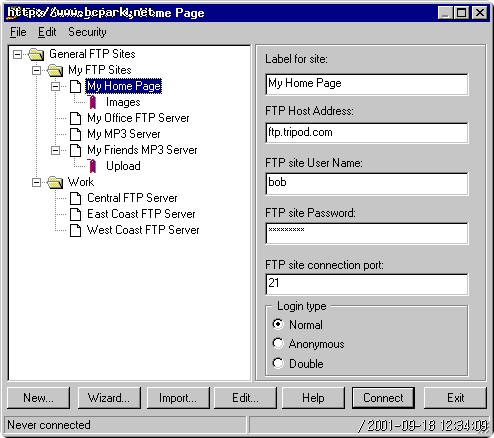Close the window with X button
Viewport: 494px width, 438px height.
click(x=480, y=13)
